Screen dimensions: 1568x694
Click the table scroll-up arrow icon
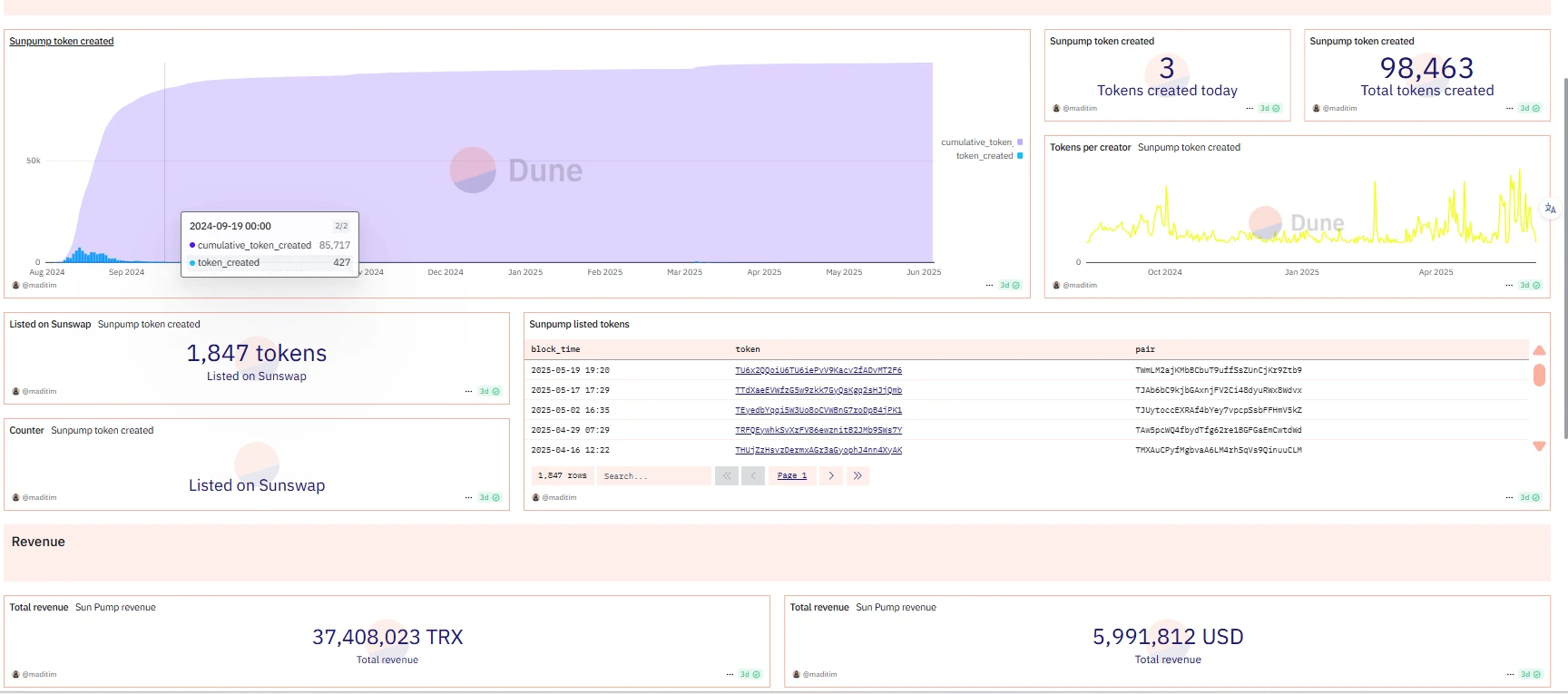point(1539,350)
